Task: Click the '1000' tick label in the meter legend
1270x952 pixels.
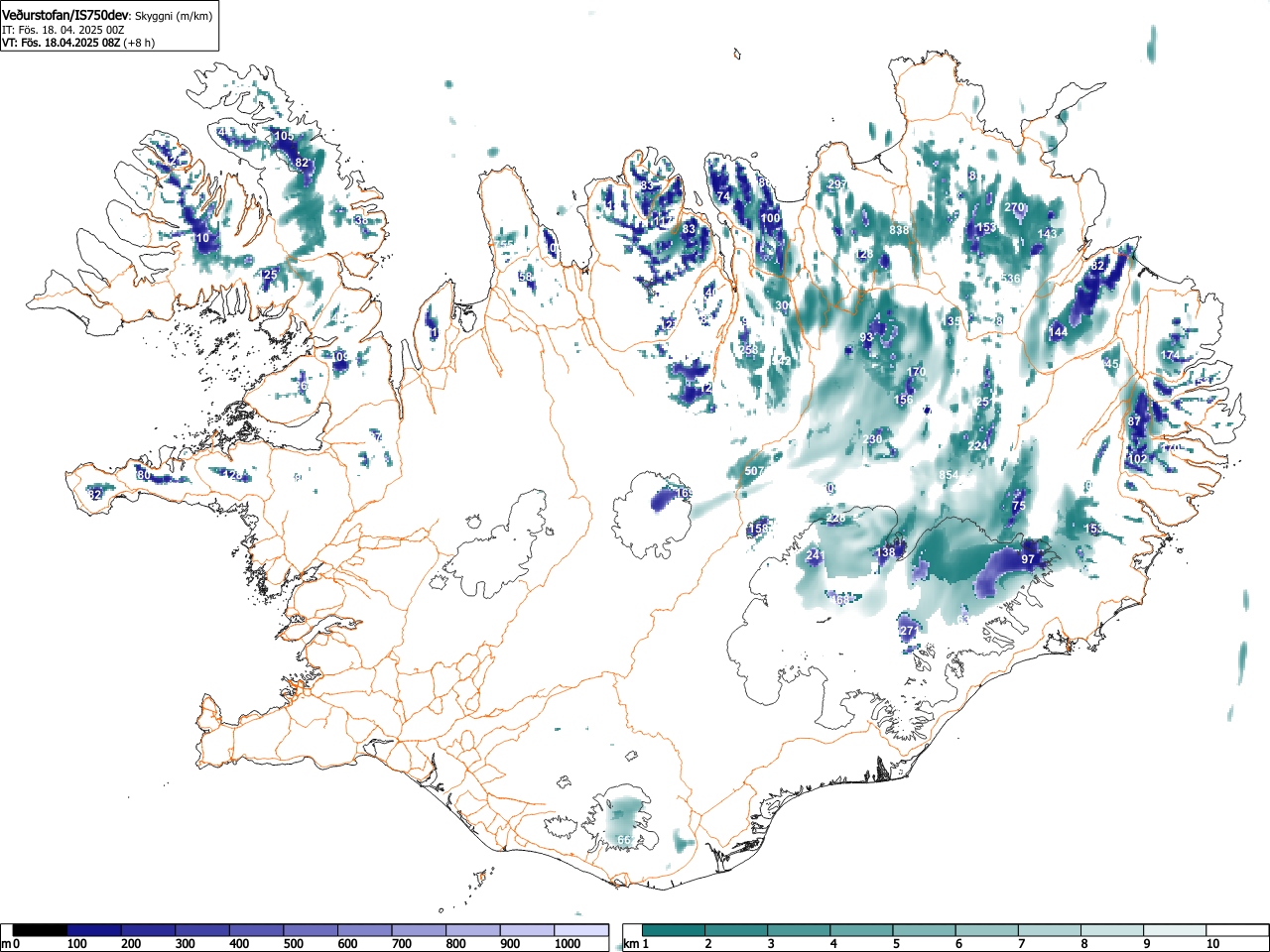Action: (568, 944)
